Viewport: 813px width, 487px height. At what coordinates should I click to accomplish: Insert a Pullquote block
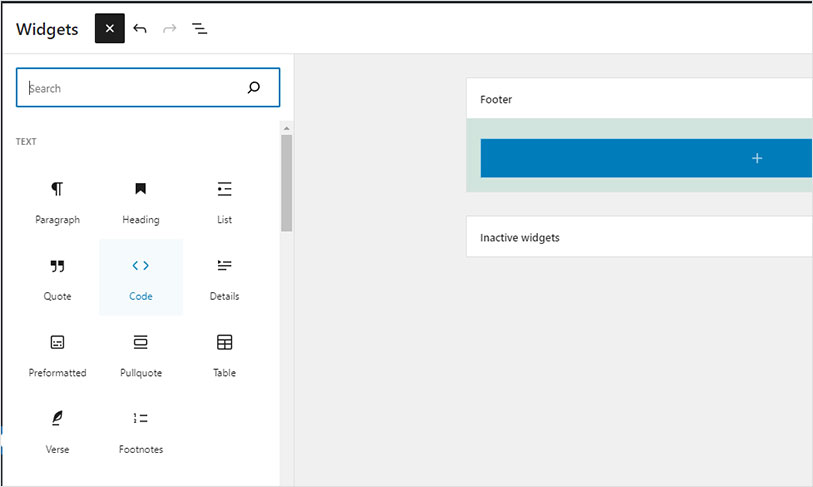click(x=141, y=355)
